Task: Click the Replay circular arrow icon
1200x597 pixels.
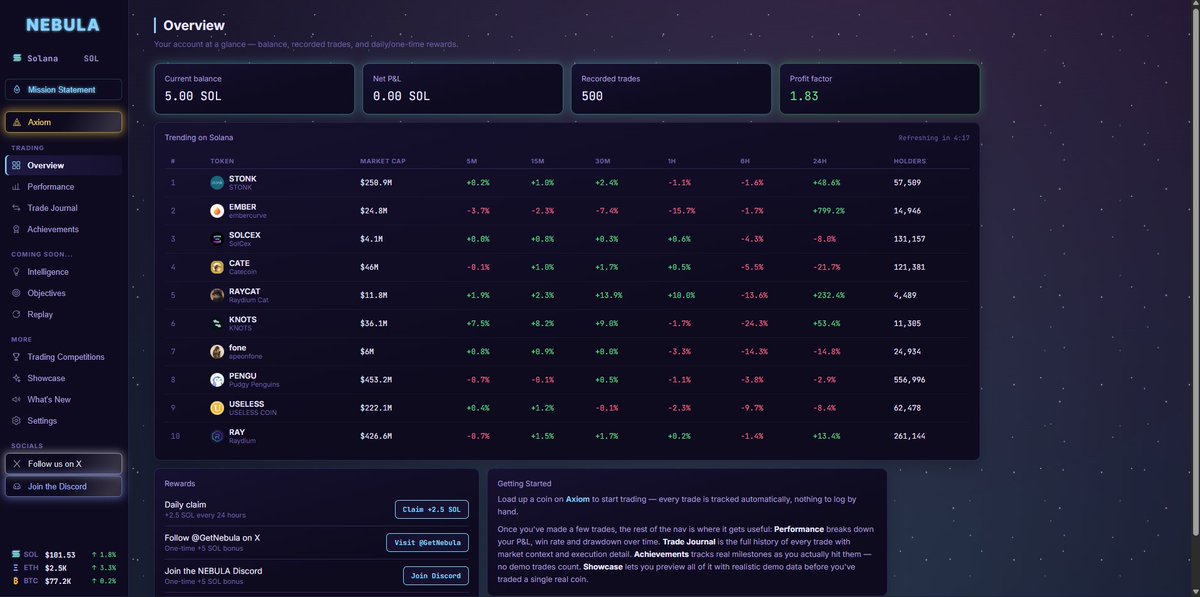Action: coord(16,314)
